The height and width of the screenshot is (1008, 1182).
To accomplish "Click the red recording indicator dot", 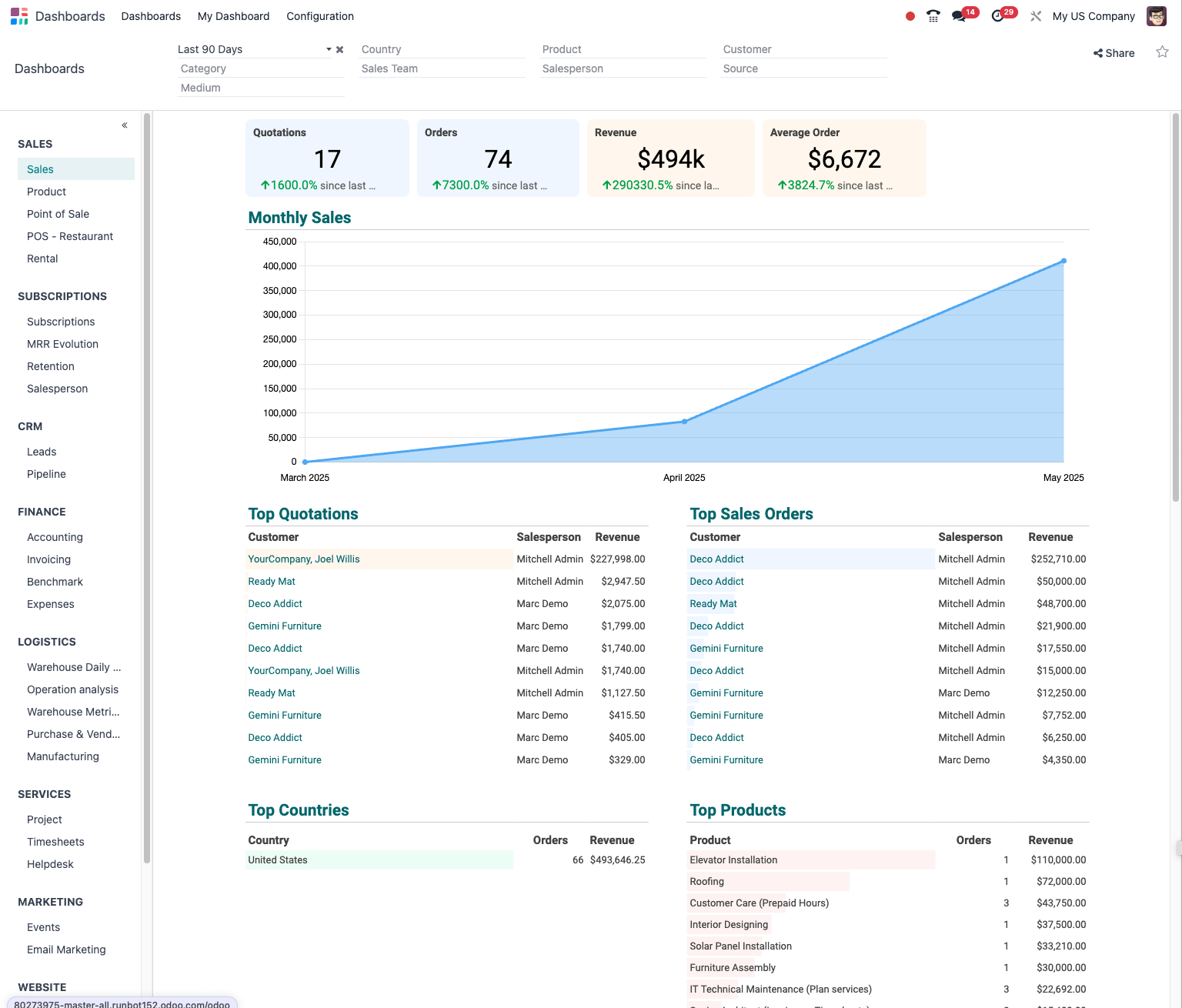I will coord(910,16).
